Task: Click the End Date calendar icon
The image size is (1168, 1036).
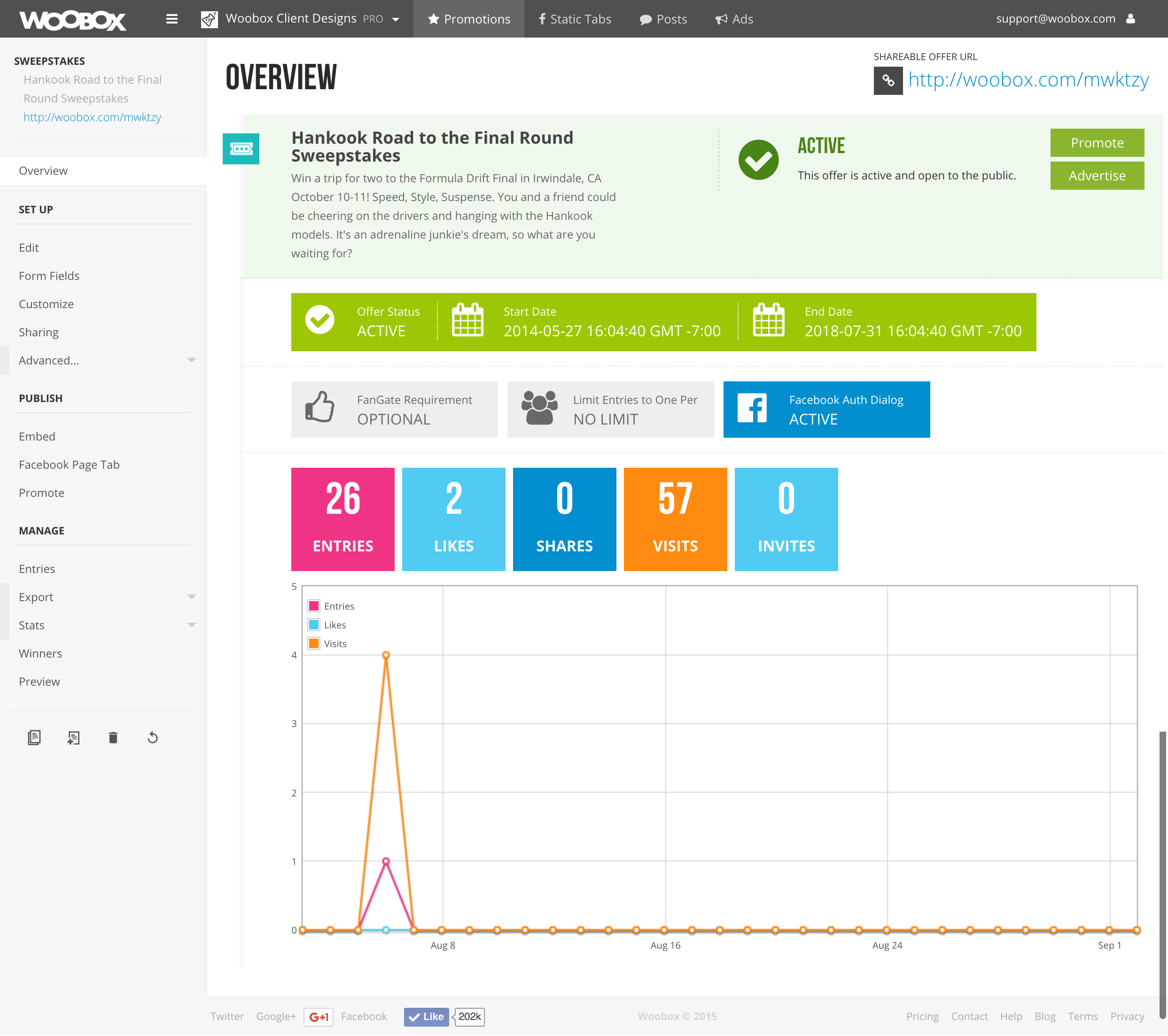Action: (x=769, y=319)
